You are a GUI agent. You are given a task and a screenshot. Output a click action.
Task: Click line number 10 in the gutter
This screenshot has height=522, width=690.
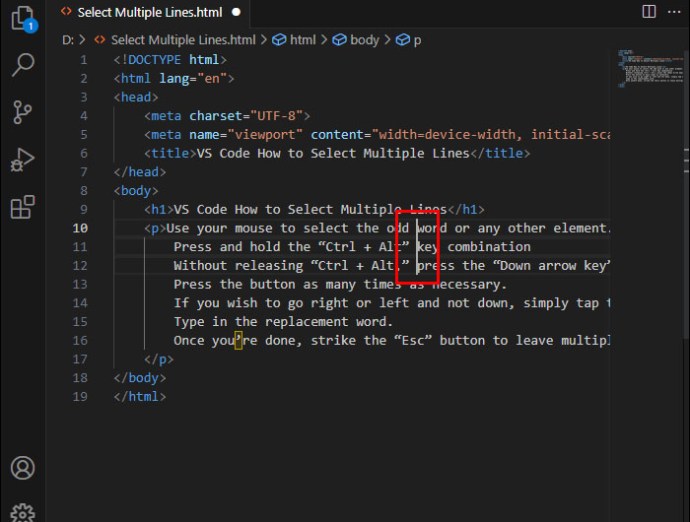click(x=80, y=228)
